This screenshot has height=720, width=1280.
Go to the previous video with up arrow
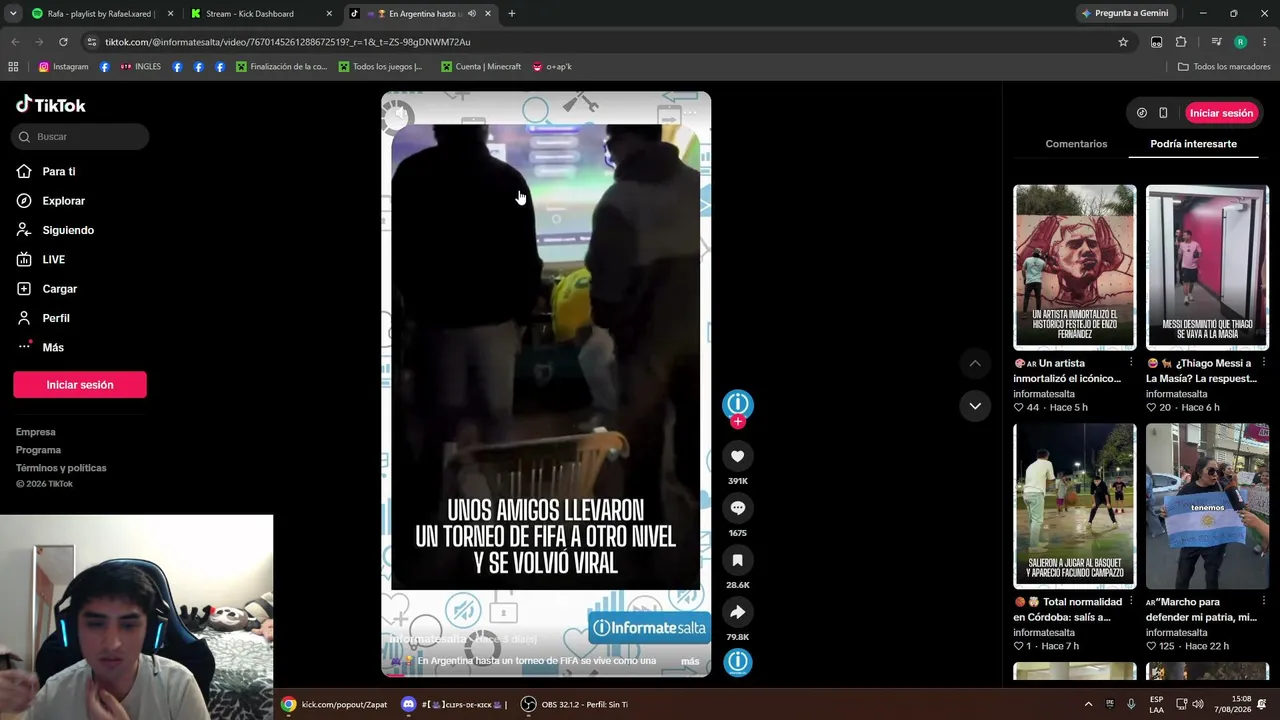coord(975,363)
